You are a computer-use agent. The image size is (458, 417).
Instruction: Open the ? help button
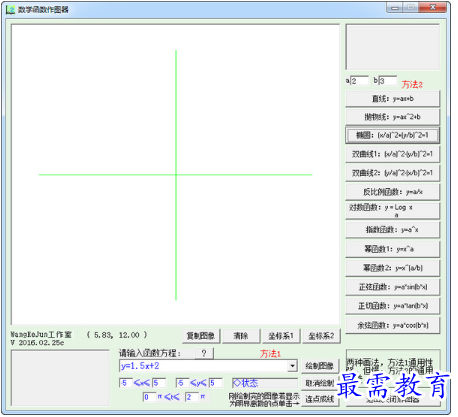point(204,353)
